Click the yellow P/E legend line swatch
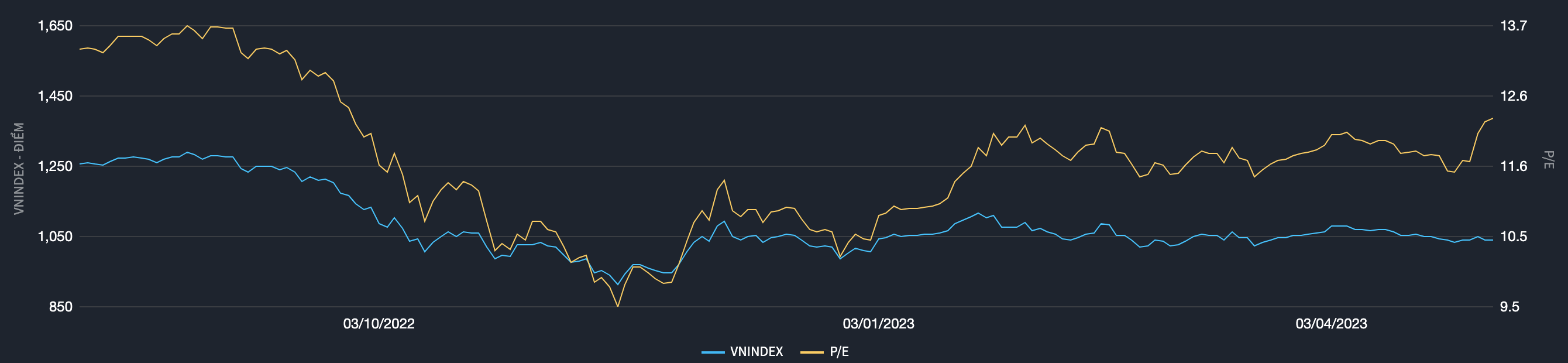Image resolution: width=1568 pixels, height=363 pixels. [x=811, y=352]
